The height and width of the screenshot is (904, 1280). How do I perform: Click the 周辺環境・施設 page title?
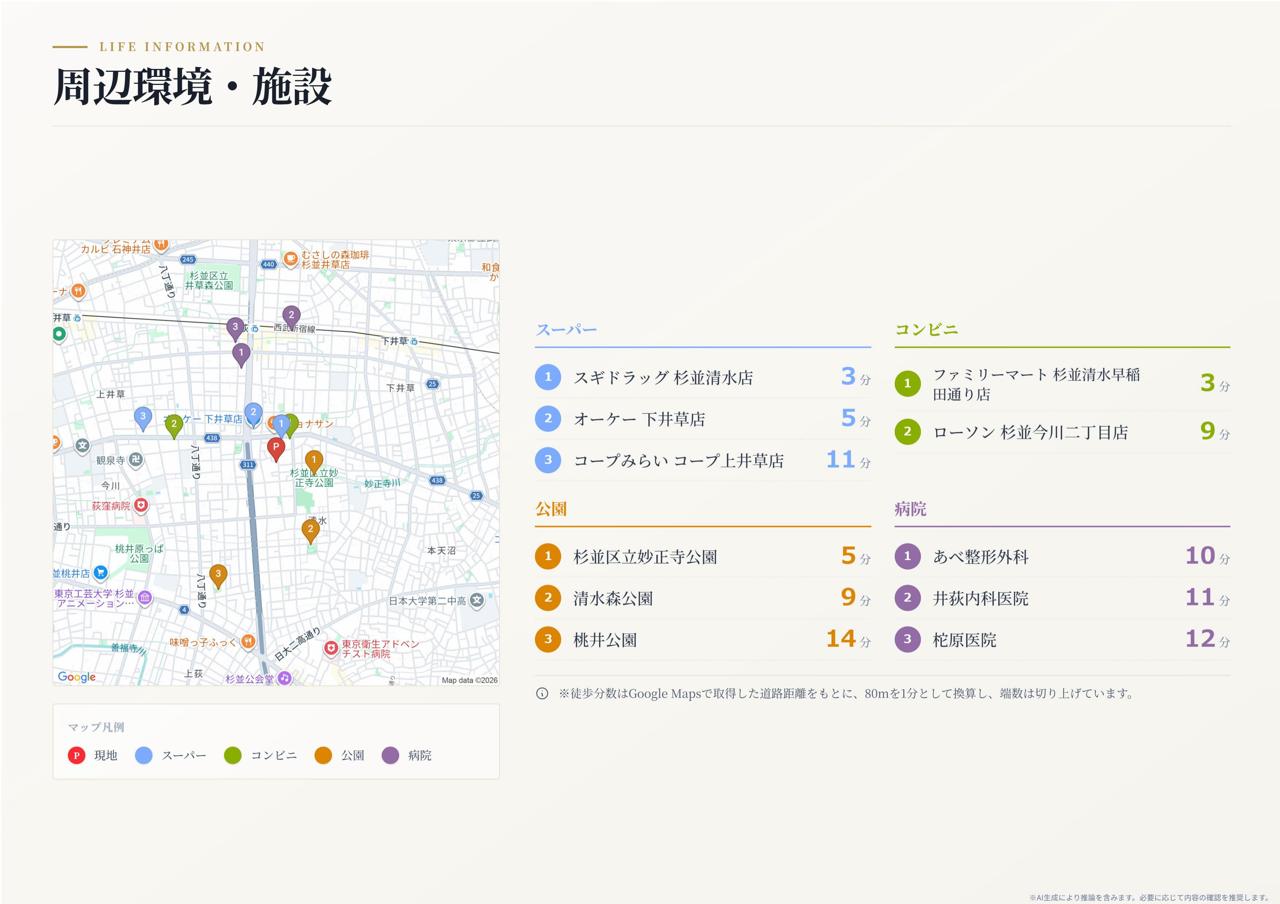coord(192,87)
